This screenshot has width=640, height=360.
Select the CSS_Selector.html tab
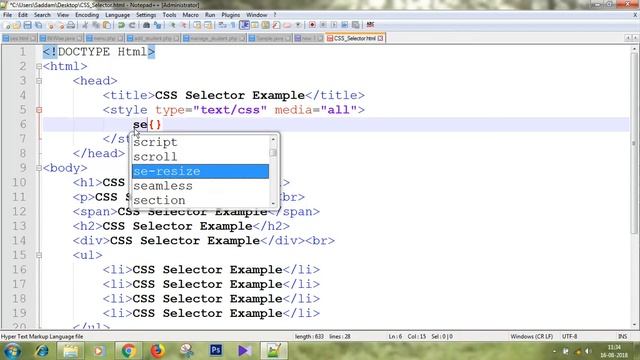pos(354,38)
